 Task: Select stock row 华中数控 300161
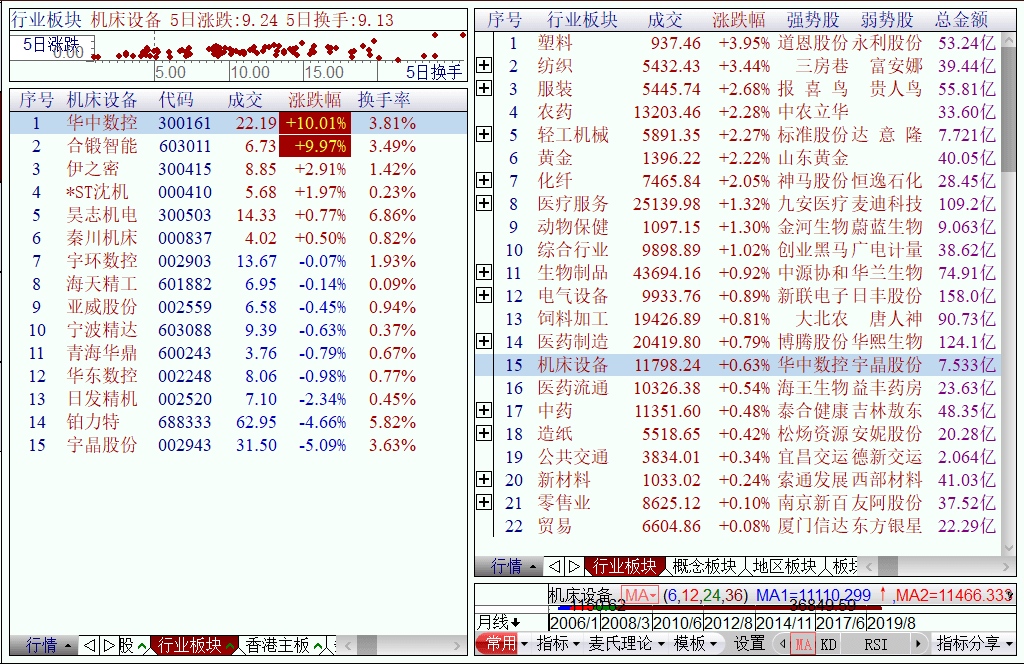[x=238, y=123]
